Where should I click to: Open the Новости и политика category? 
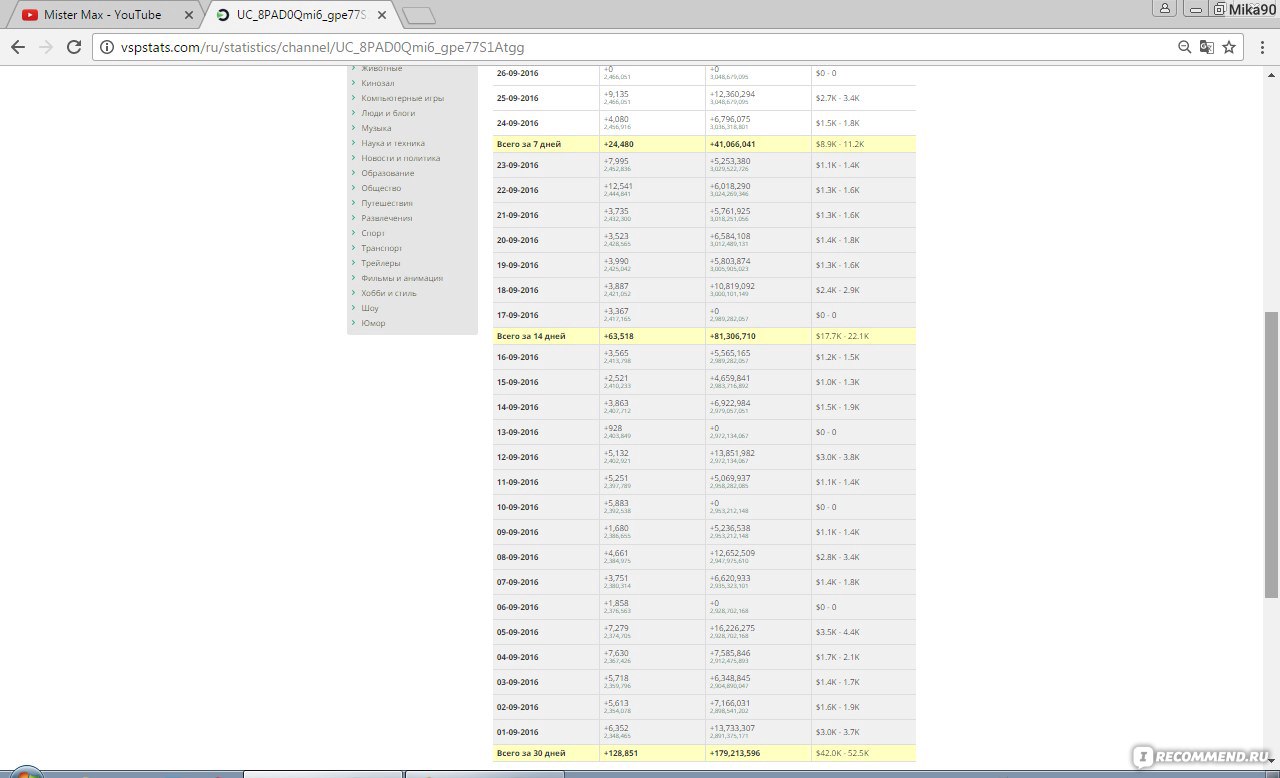point(401,158)
